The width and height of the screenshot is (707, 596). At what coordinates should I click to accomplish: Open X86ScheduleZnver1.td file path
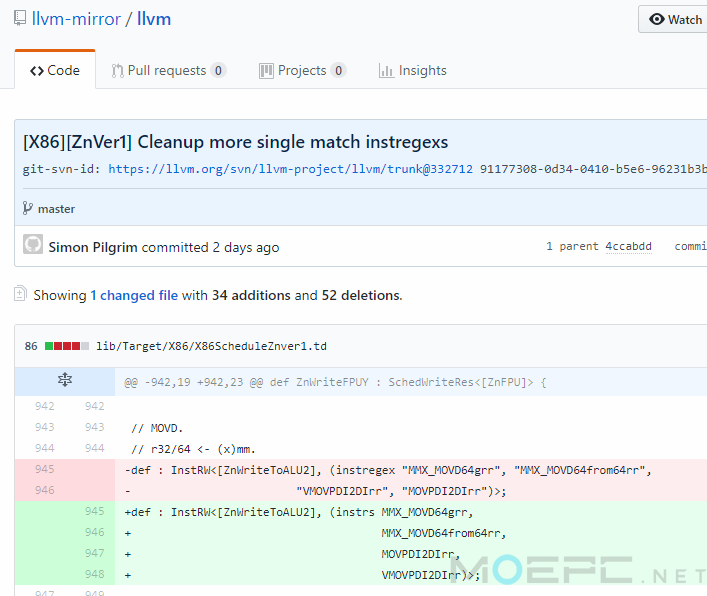click(211, 346)
